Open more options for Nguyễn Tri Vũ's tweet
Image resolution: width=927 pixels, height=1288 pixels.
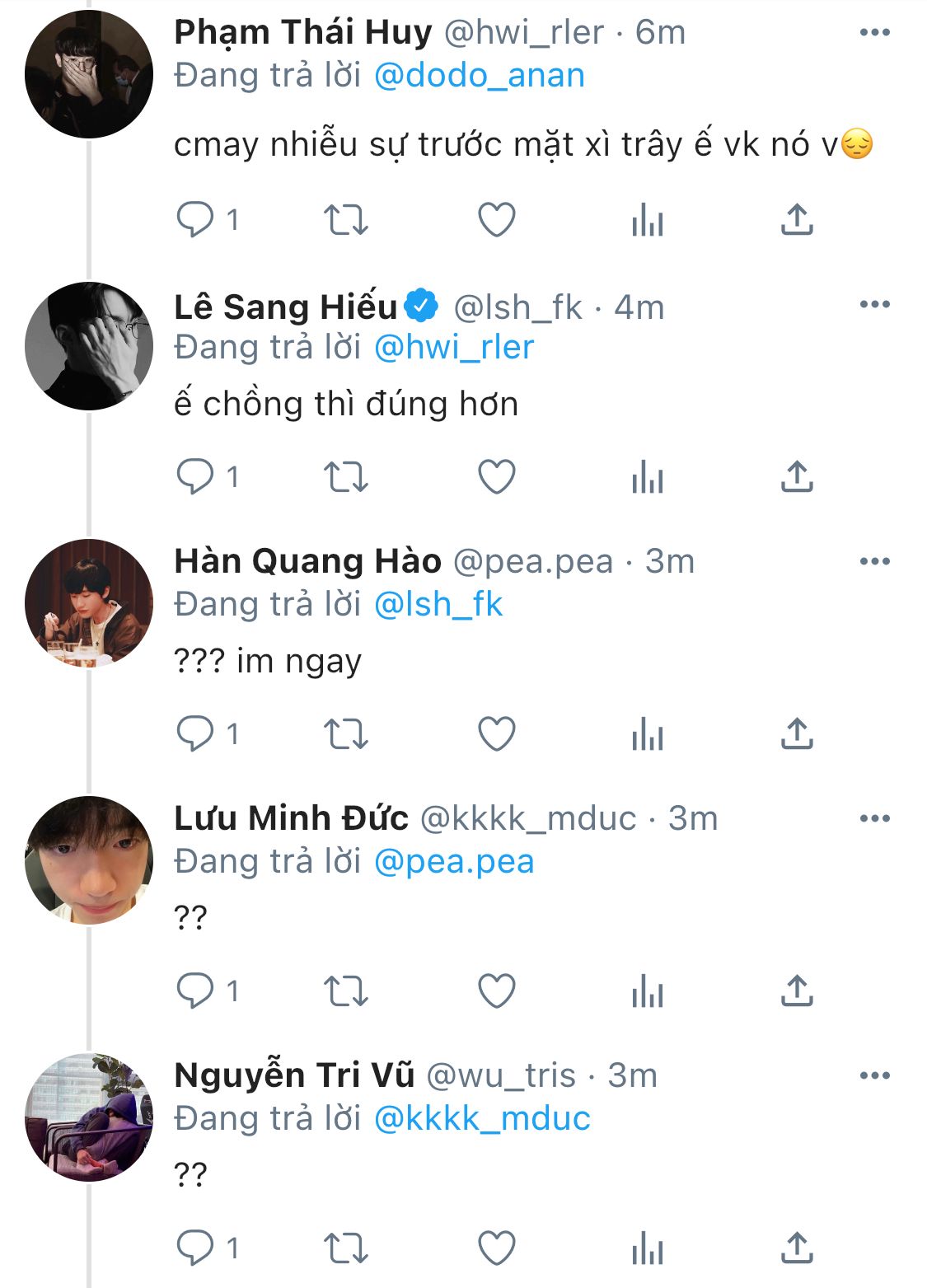[874, 1076]
